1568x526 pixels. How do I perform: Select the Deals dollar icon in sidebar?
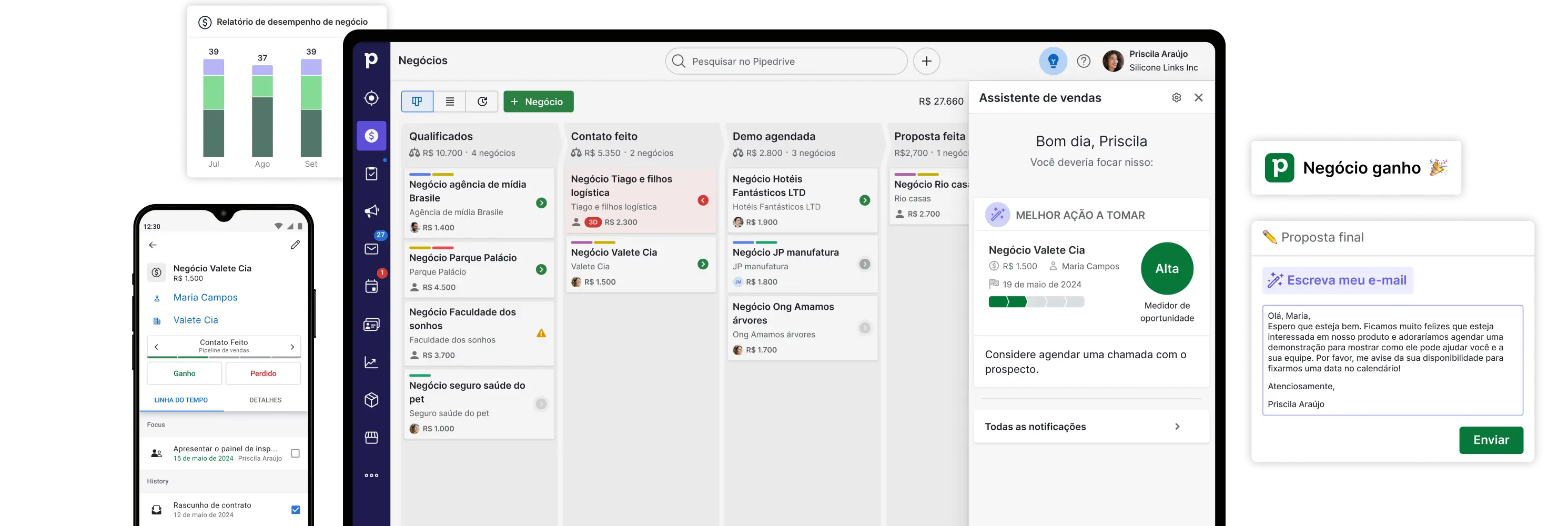point(371,136)
